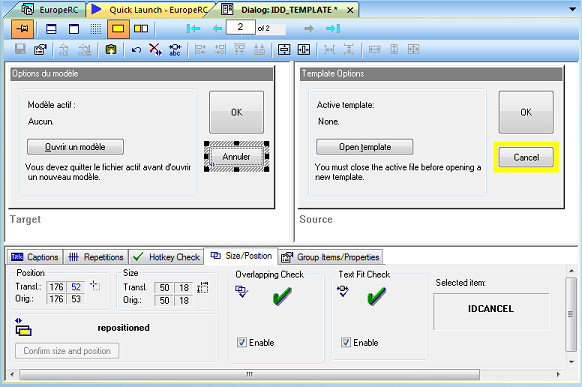Click the pin icon in top toolbar
The height and width of the screenshot is (387, 582).
(23, 29)
